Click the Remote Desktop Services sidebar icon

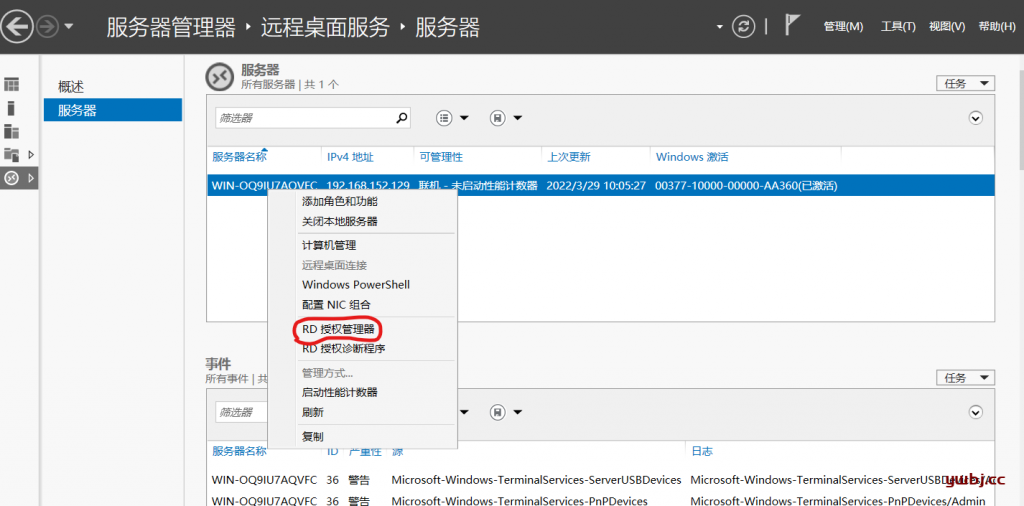[x=12, y=178]
